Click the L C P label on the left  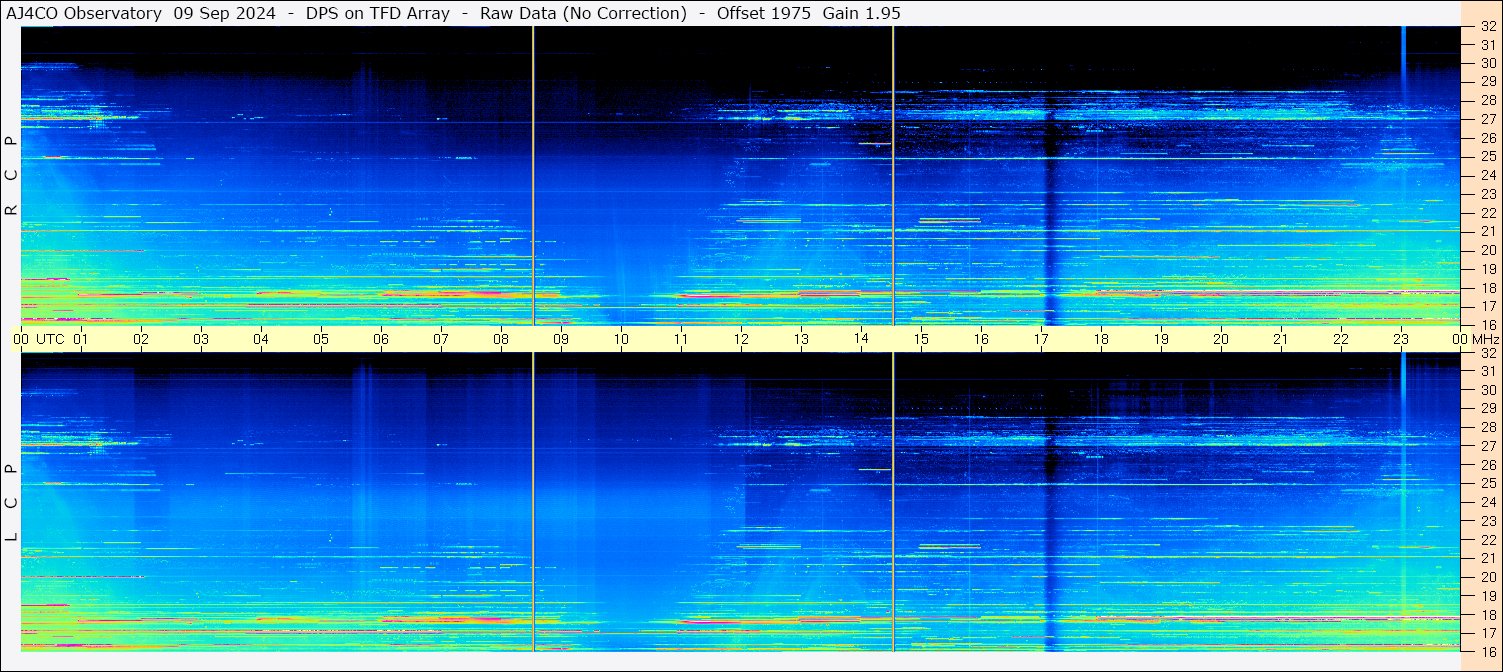pos(12,502)
